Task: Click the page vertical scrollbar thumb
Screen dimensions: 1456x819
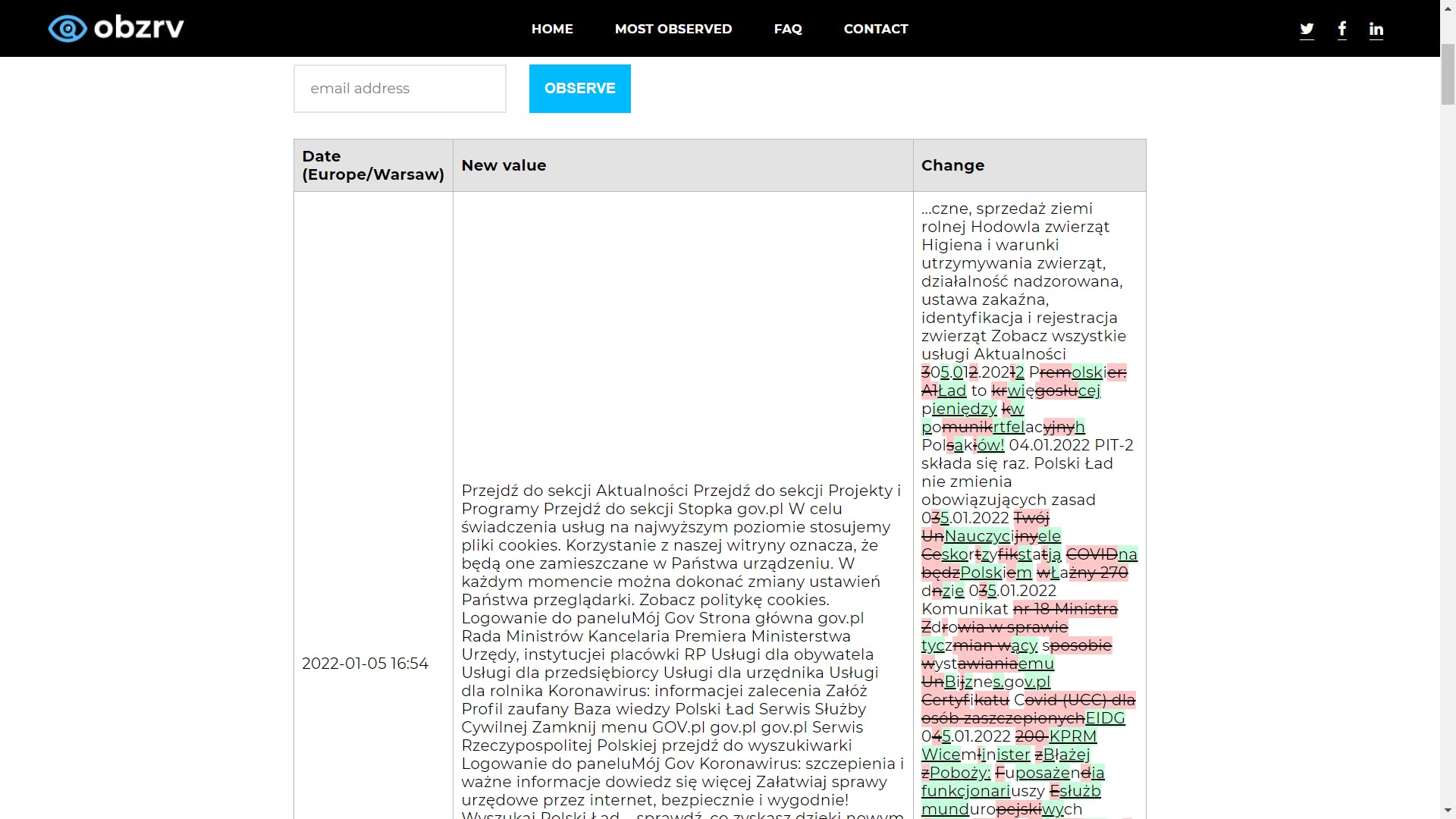Action: coord(1448,74)
